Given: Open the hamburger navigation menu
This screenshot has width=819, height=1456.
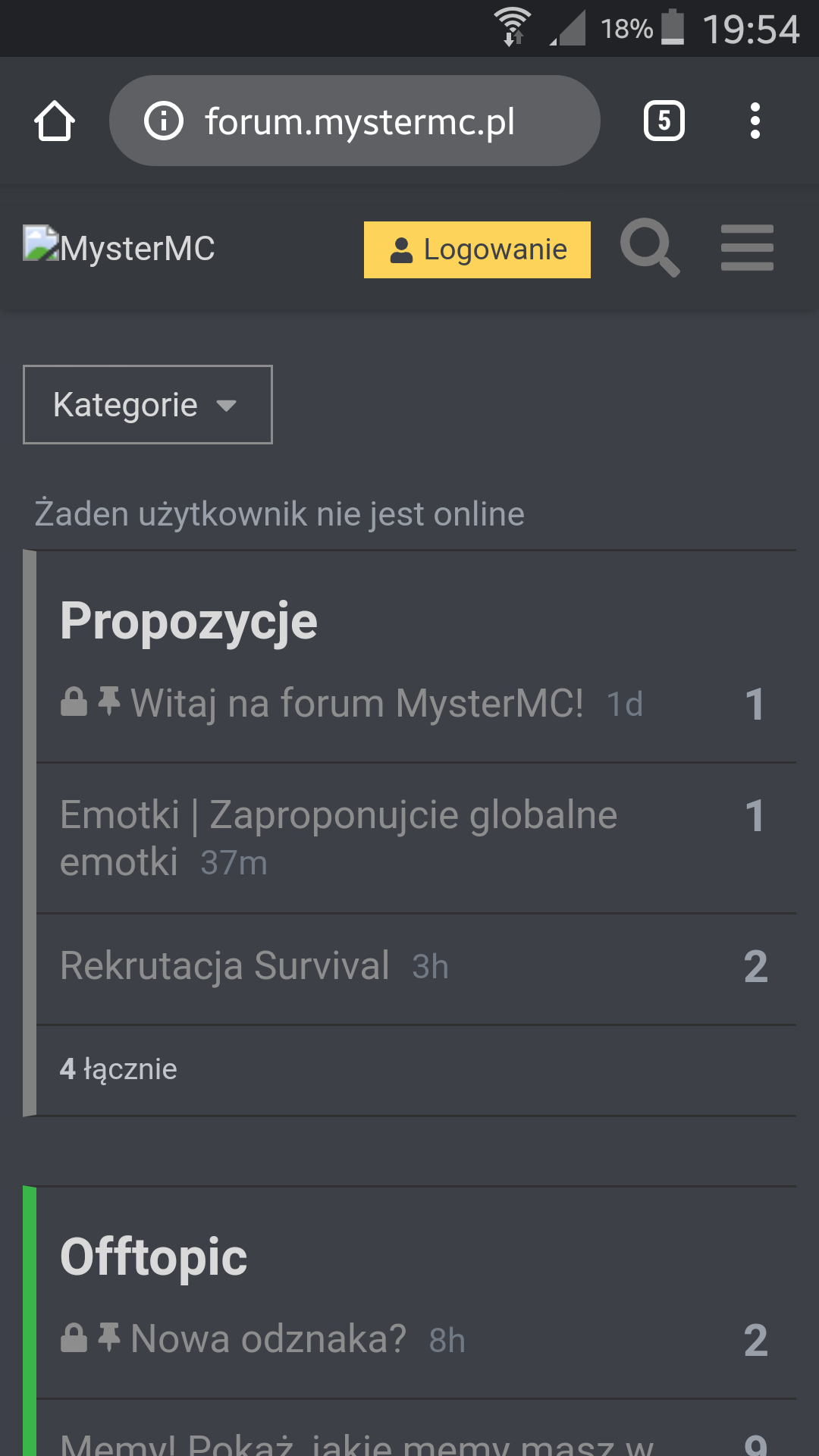Looking at the screenshot, I should pos(747,248).
